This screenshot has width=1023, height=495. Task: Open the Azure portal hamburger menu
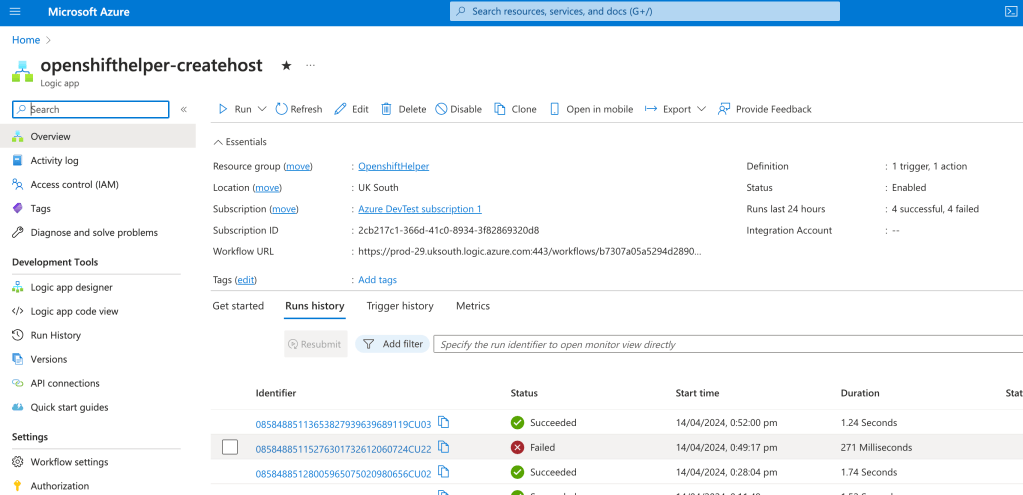coord(16,12)
